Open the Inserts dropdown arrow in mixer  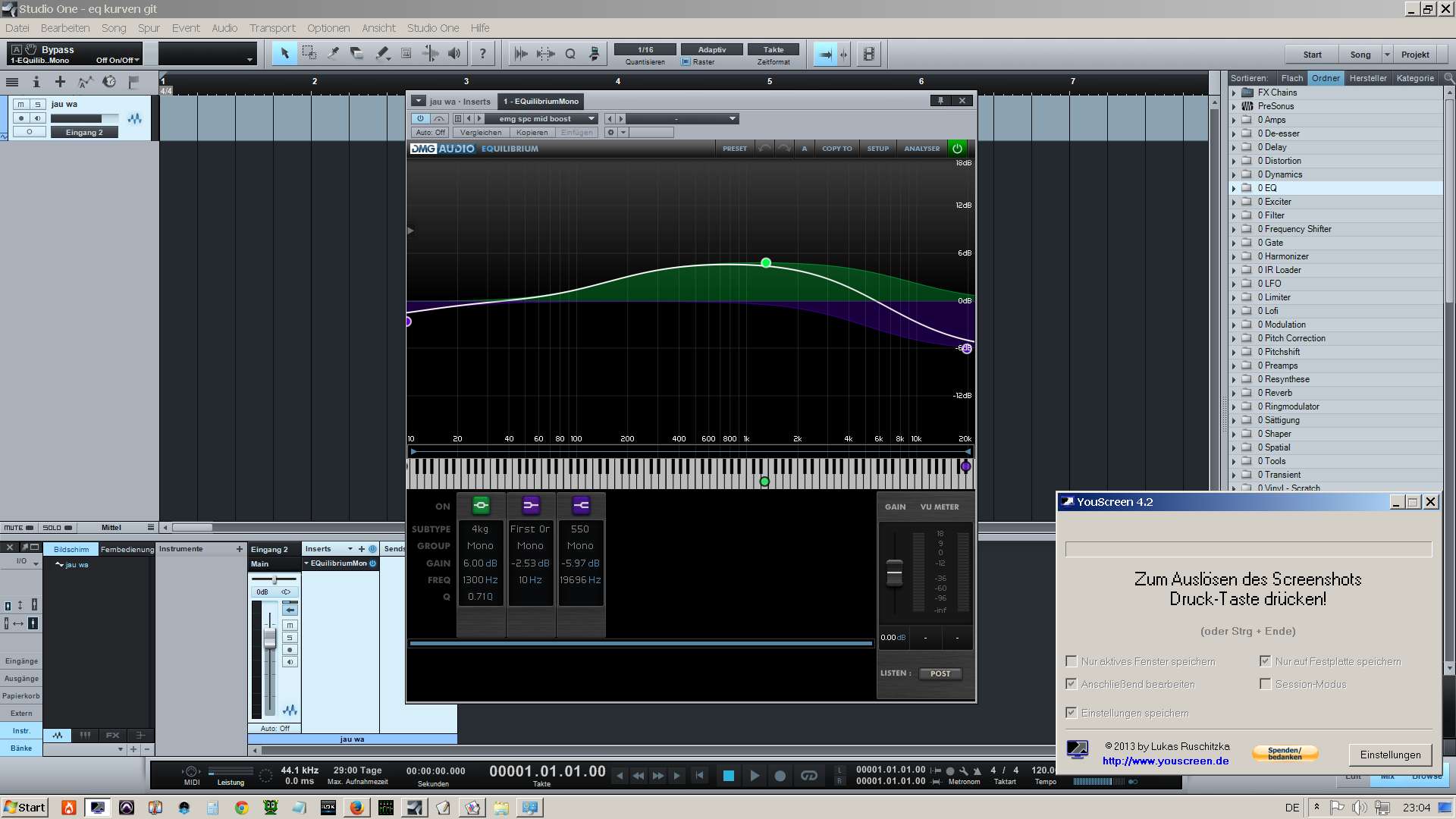tap(350, 549)
